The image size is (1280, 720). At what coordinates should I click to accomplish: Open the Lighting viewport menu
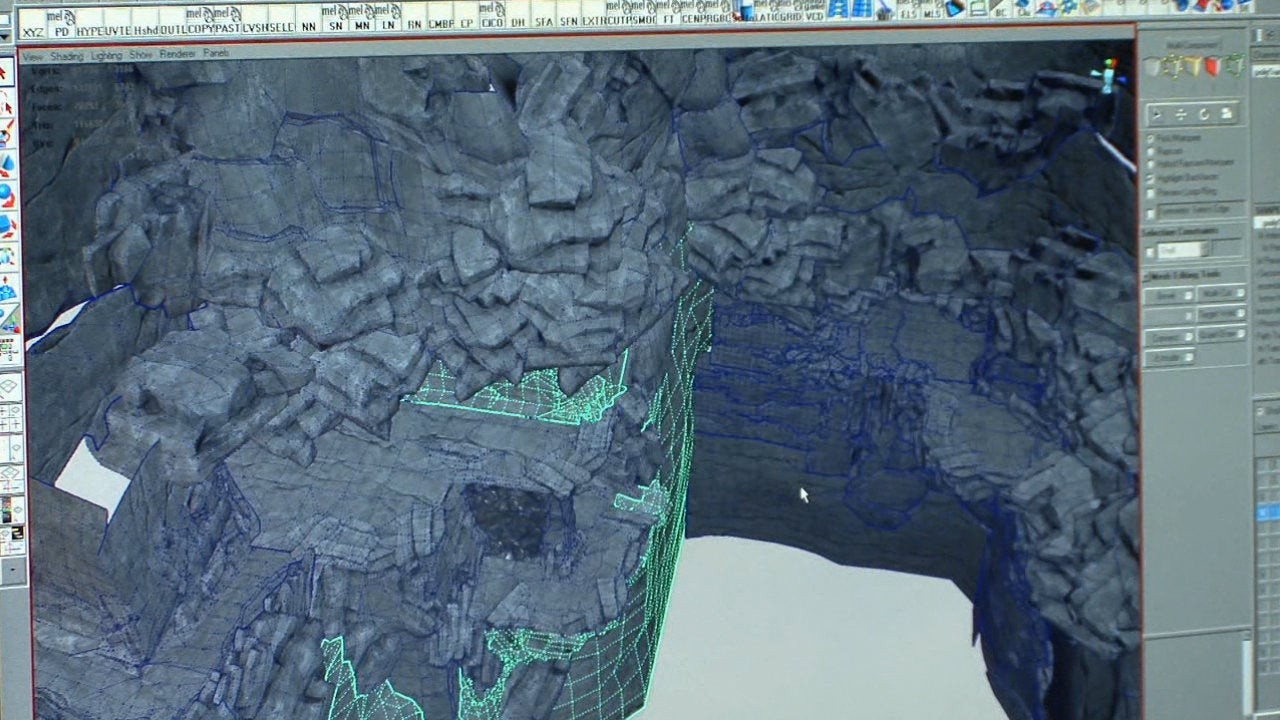106,56
